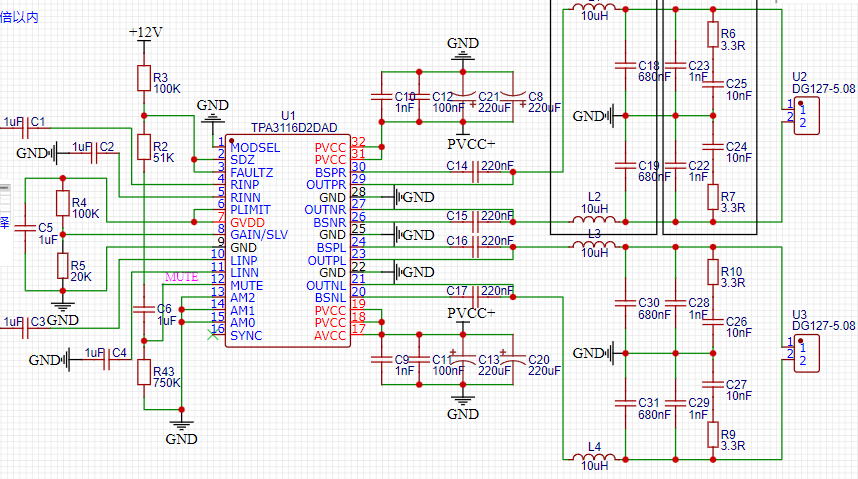Viewport: 858px width, 479px height.
Task: Click the magenta MUTE net label
Action: pyautogui.click(x=182, y=277)
